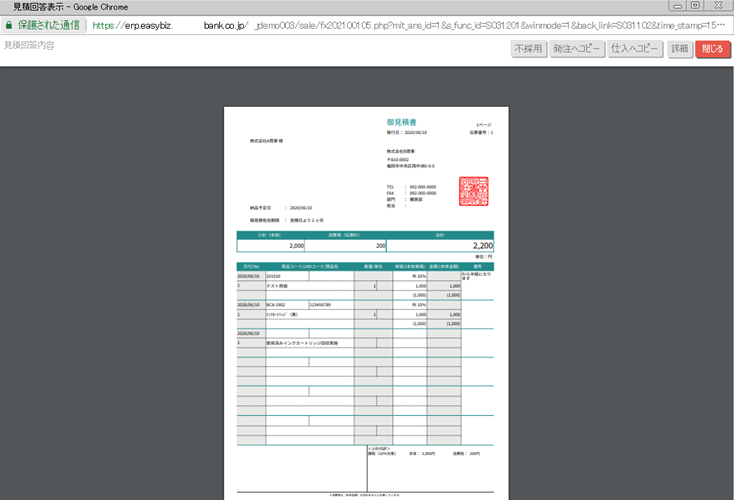This screenshot has height=500, width=734.
Task: Click product code 101010 in first row
Action: [x=273, y=276]
